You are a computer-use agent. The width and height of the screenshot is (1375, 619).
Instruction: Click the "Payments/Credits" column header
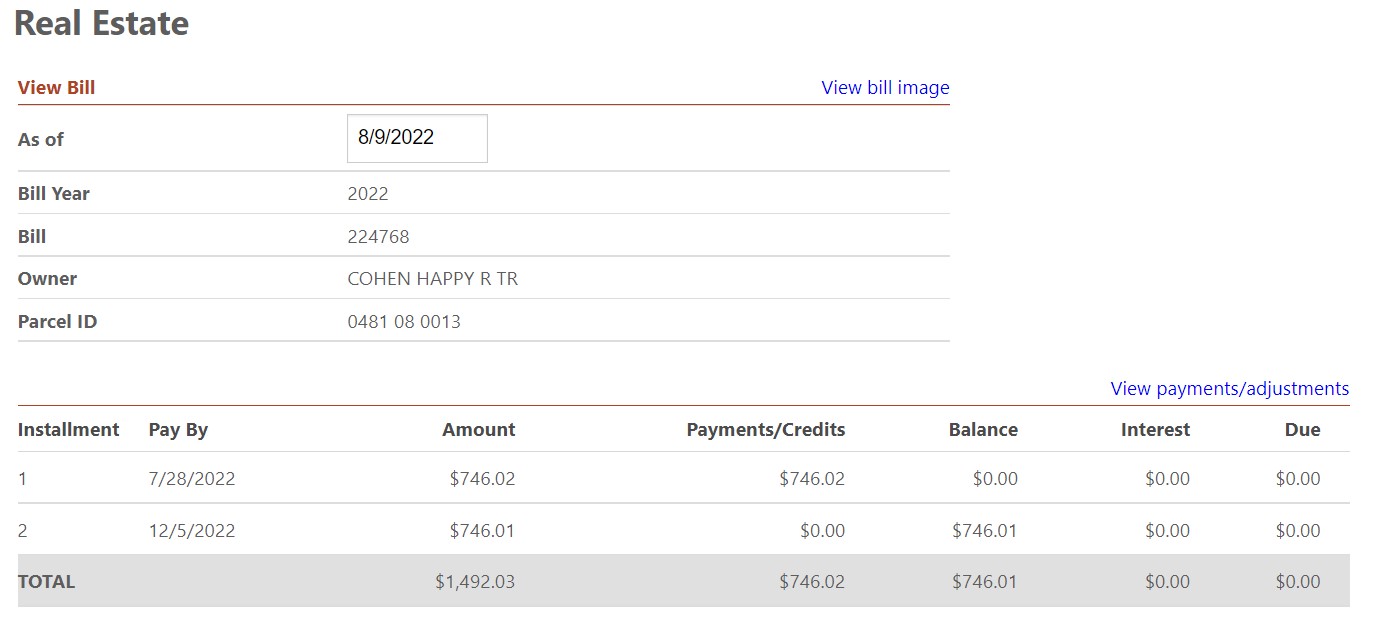coord(765,430)
